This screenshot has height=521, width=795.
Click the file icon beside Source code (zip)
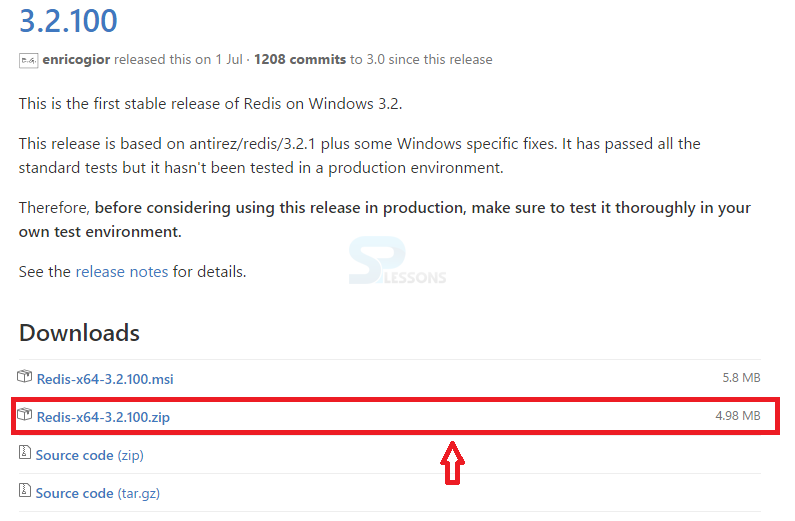click(x=25, y=454)
